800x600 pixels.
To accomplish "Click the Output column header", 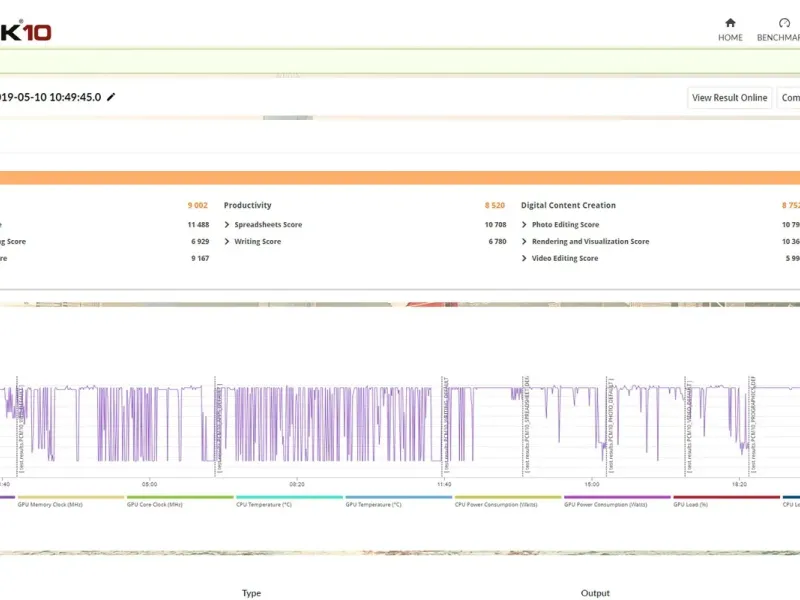I will click(x=595, y=593).
